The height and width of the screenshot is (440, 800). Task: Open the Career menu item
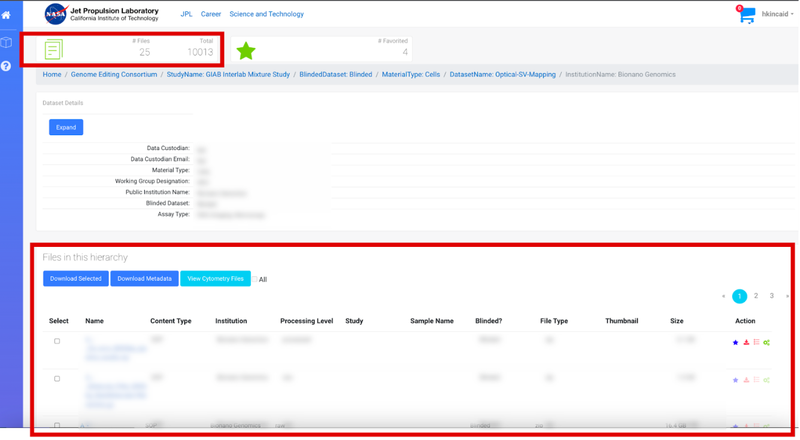point(211,14)
